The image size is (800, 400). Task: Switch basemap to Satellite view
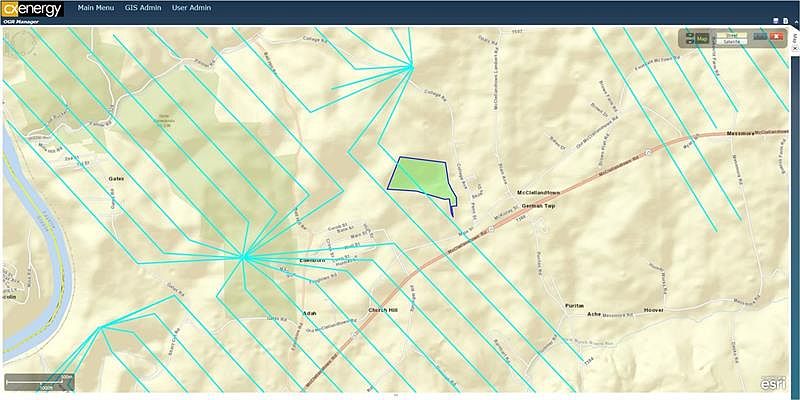click(x=732, y=41)
